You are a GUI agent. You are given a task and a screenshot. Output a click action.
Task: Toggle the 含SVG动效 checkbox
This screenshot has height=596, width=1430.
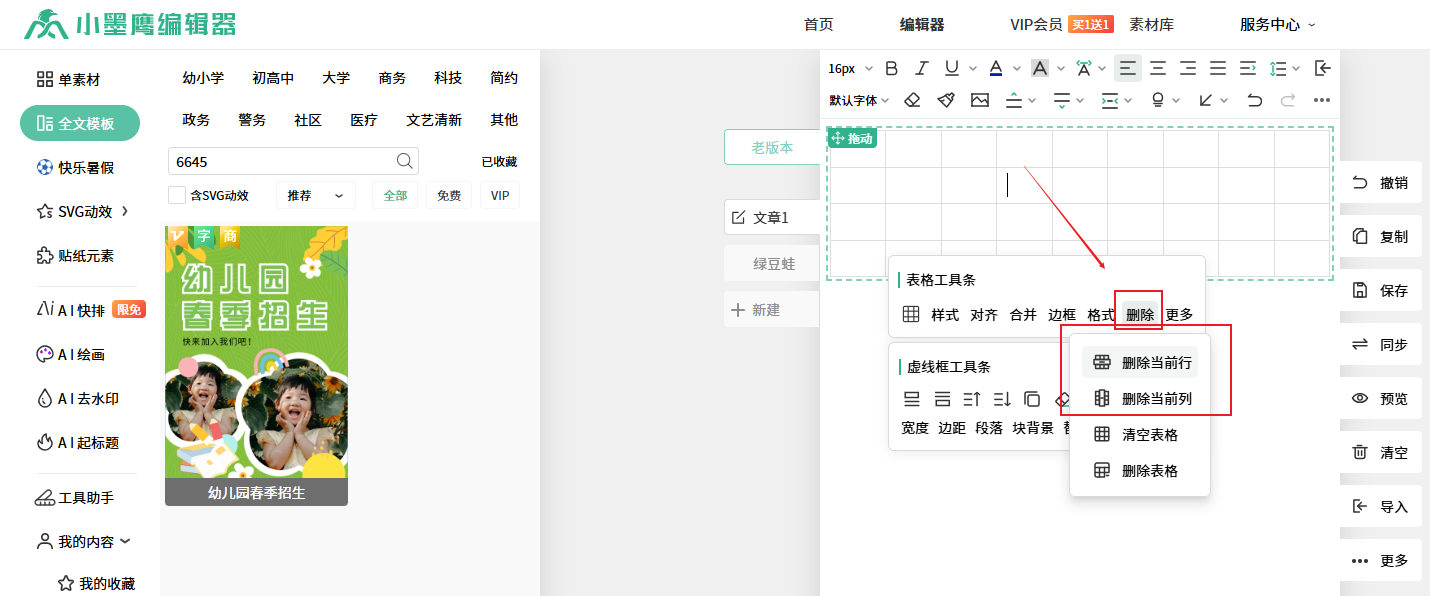(177, 195)
